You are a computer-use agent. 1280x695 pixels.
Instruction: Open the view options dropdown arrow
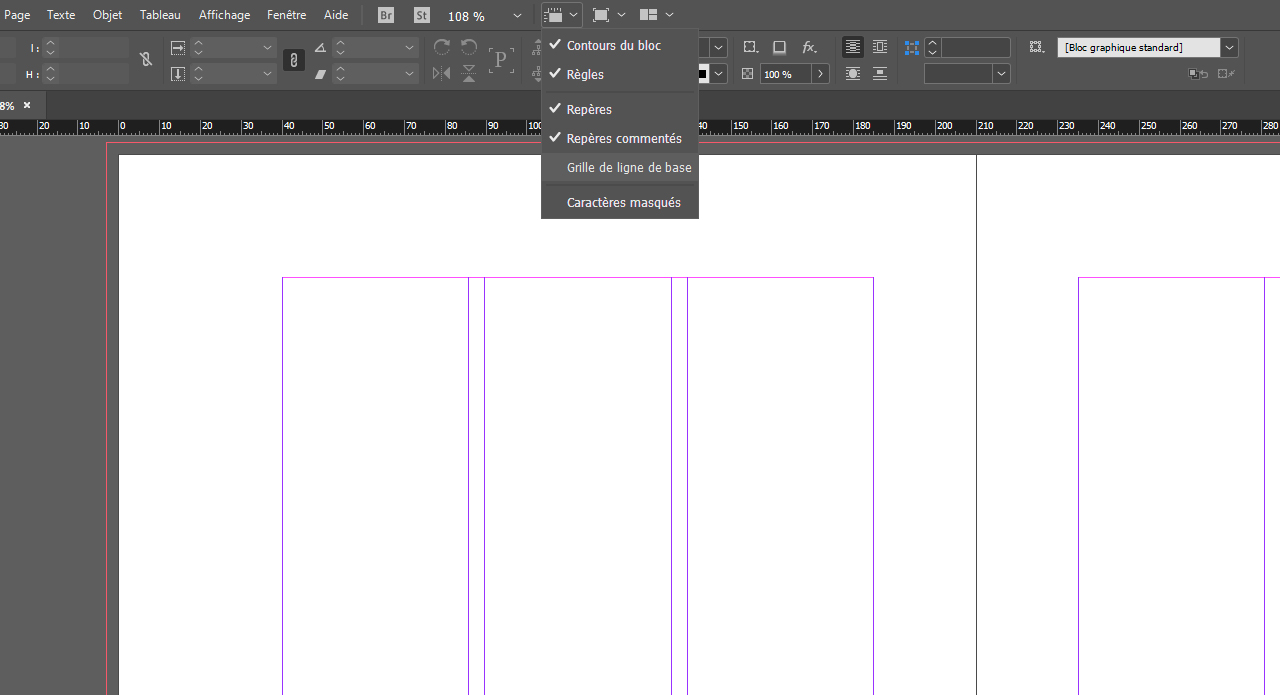[574, 15]
